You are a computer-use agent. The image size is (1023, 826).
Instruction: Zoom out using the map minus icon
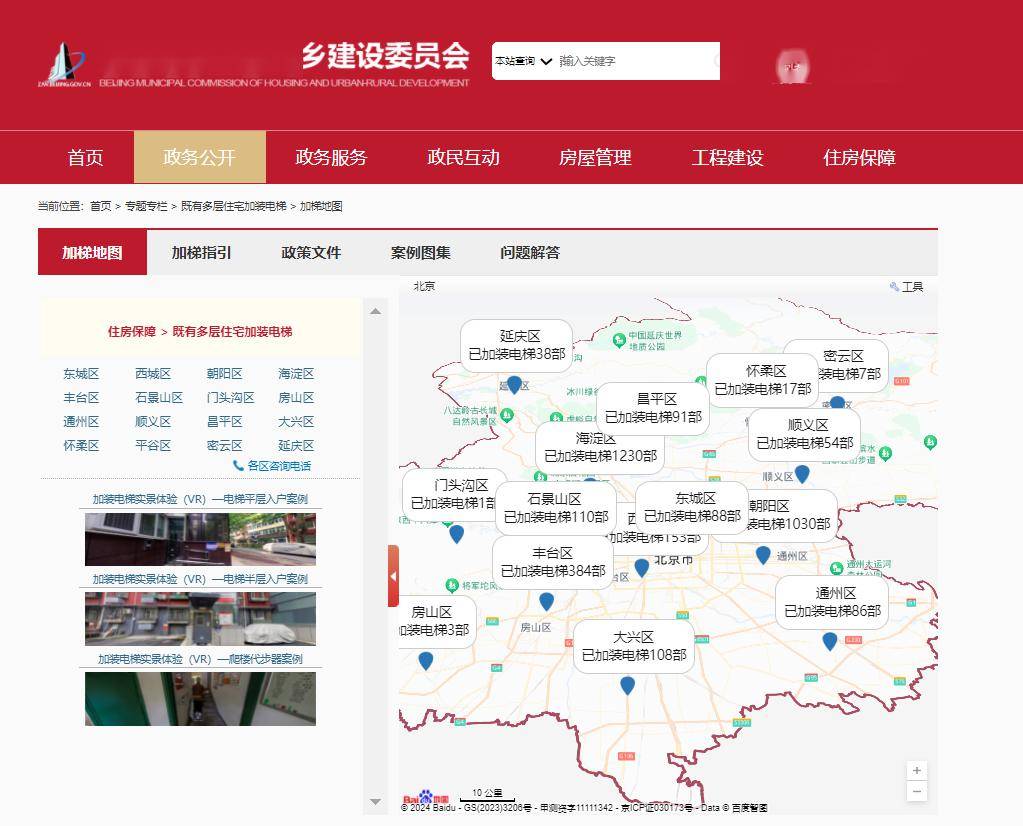(x=916, y=791)
